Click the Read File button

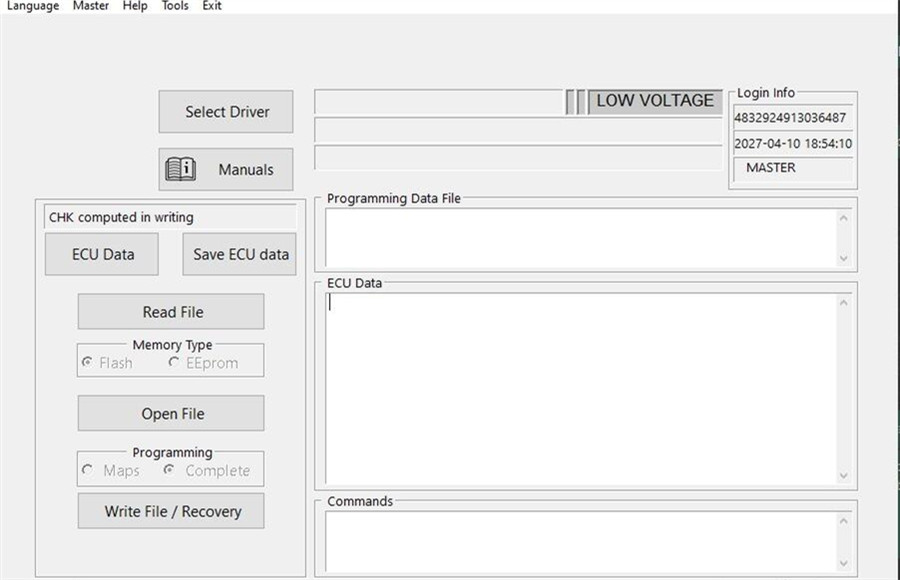(171, 312)
